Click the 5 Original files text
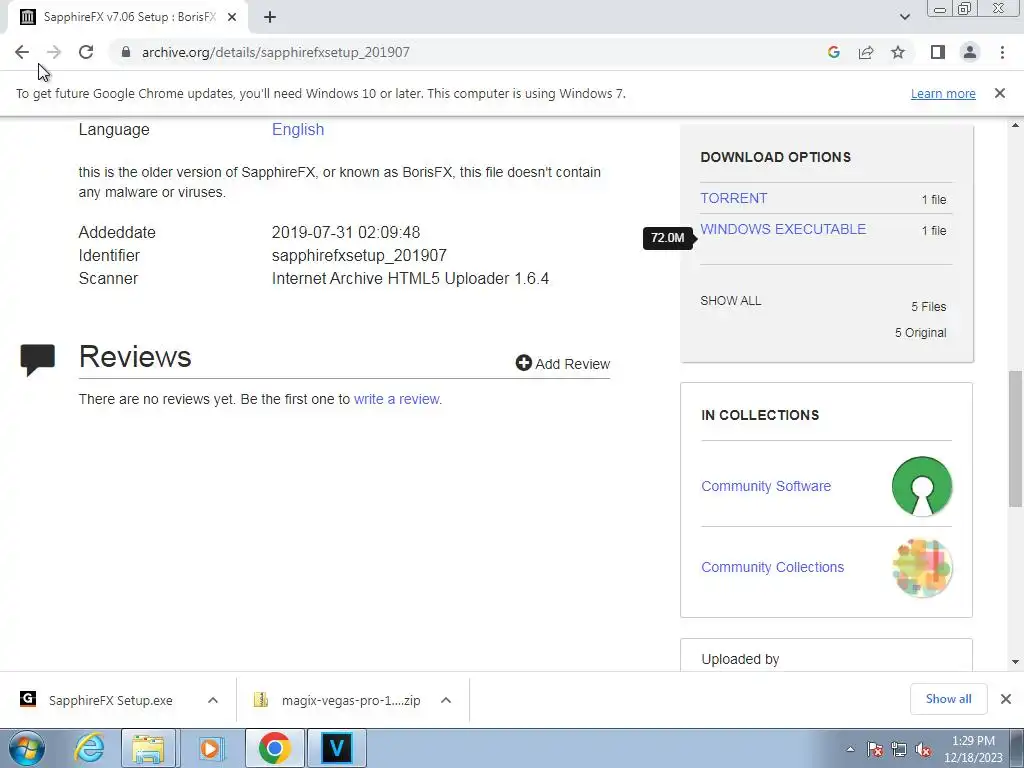Screen dimensions: 1024x768 pyautogui.click(x=920, y=332)
